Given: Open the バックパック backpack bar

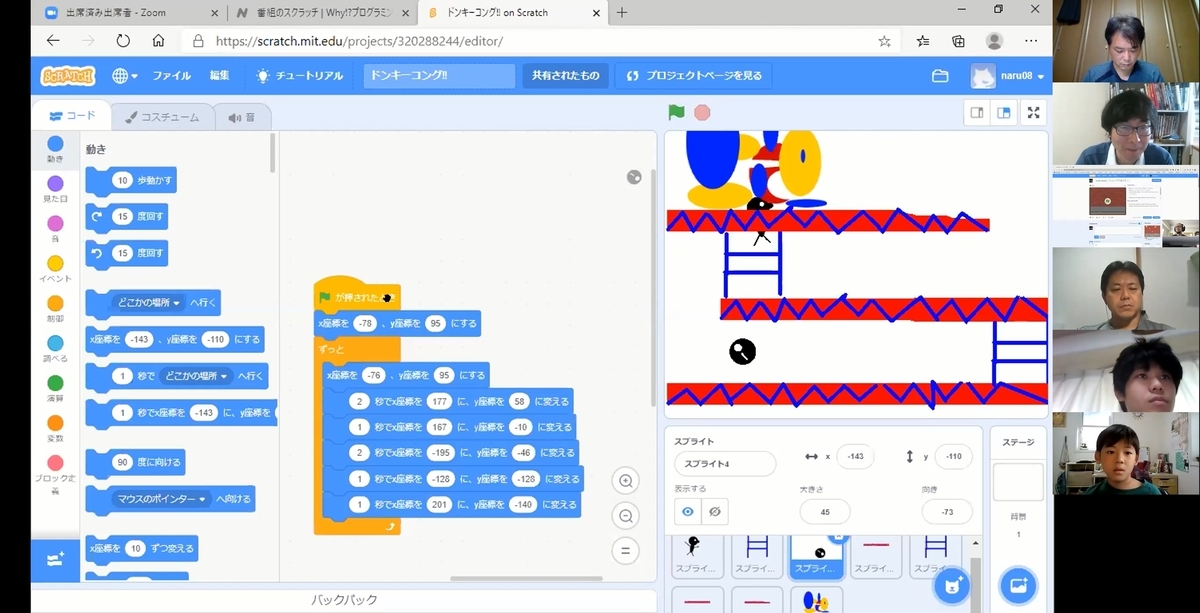Looking at the screenshot, I should [345, 600].
